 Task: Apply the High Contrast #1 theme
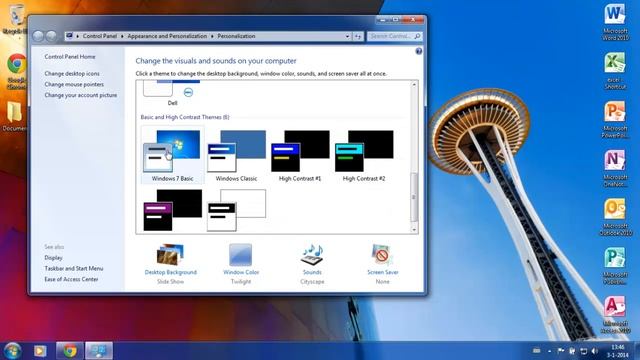300,155
